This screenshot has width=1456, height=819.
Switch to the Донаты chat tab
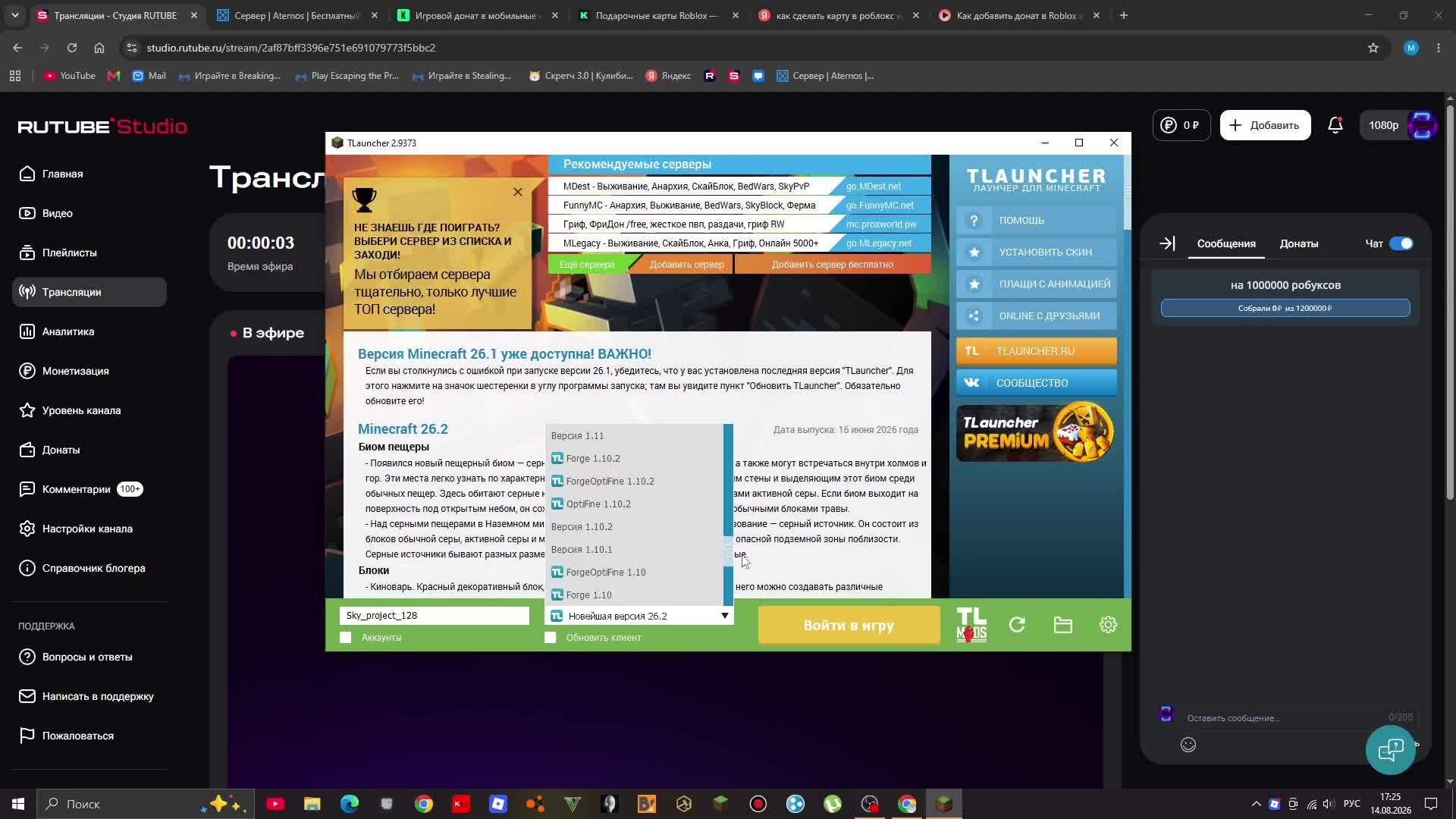pyautogui.click(x=1298, y=243)
